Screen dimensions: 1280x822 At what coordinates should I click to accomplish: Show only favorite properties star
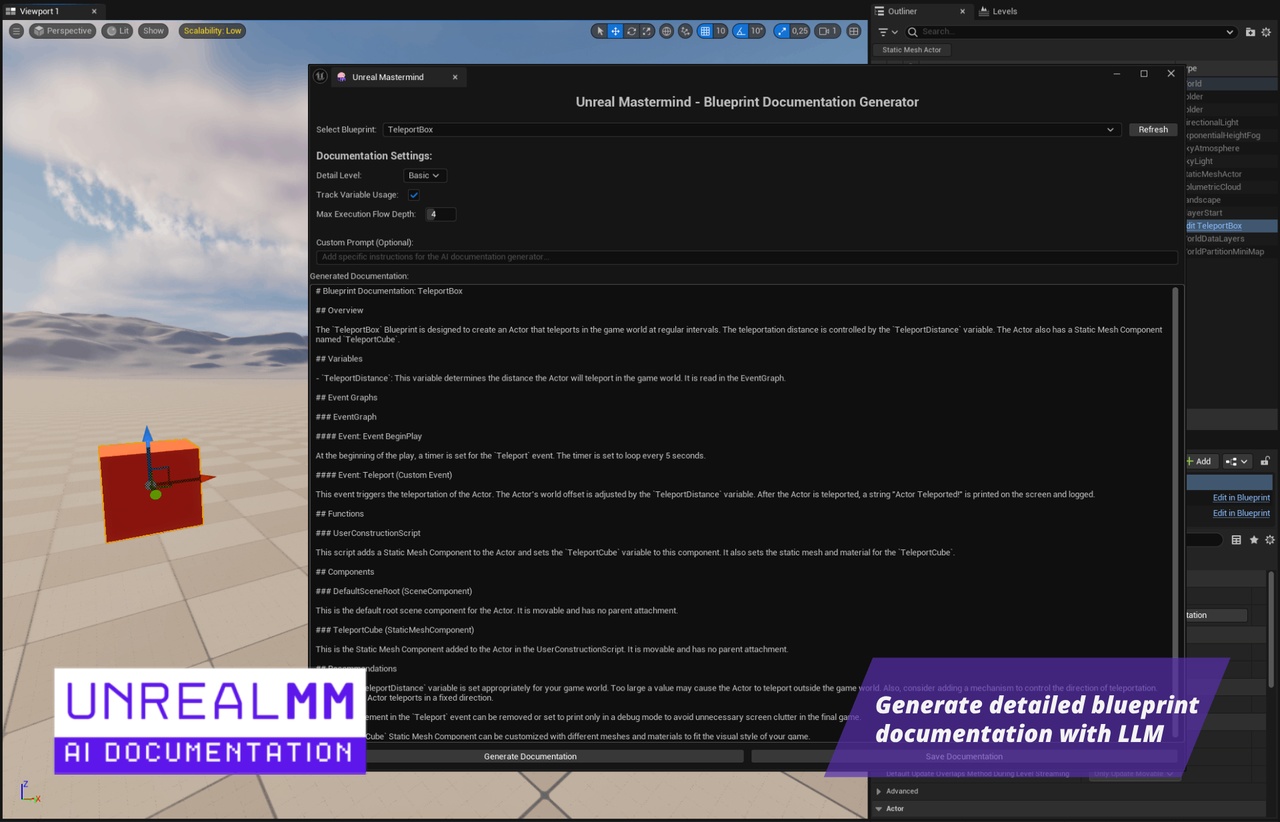pos(1254,540)
